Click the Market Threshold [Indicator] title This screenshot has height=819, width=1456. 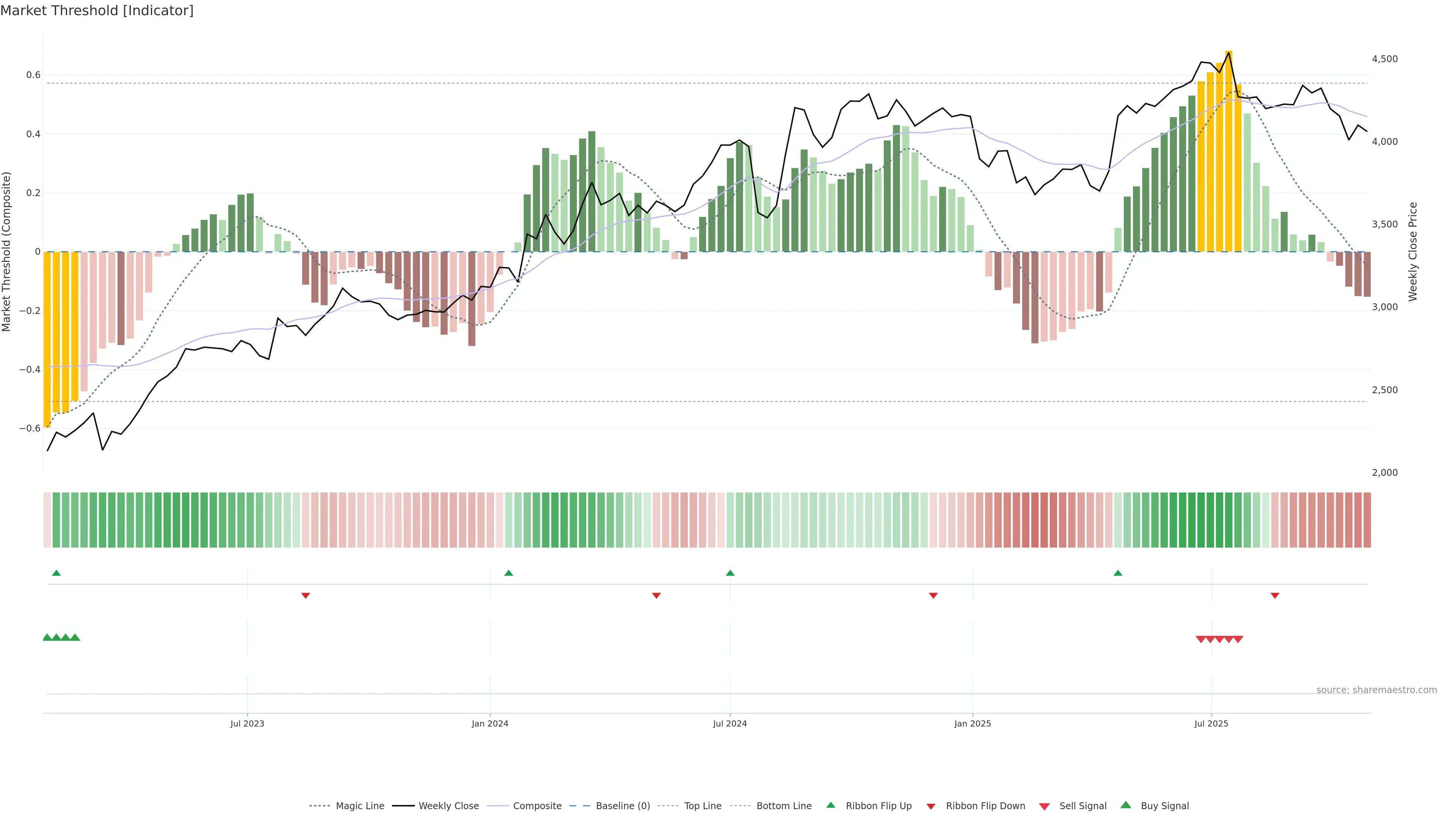(x=97, y=11)
